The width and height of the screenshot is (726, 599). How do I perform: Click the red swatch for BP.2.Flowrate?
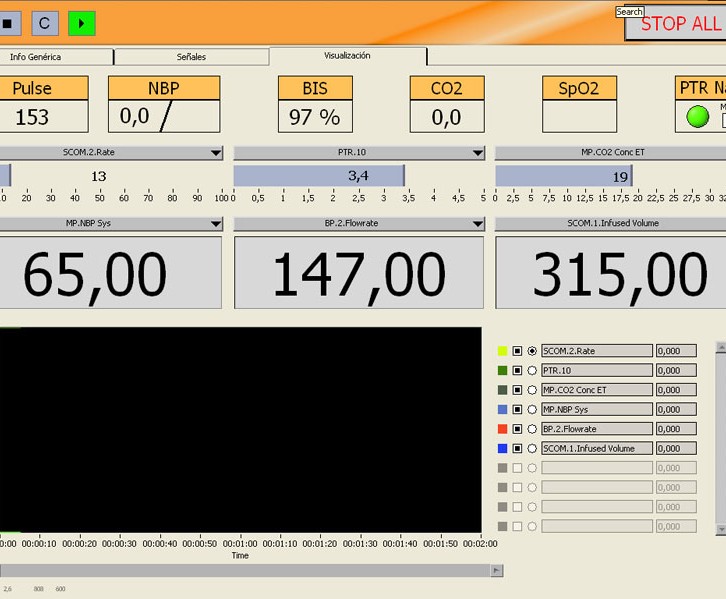(x=502, y=429)
